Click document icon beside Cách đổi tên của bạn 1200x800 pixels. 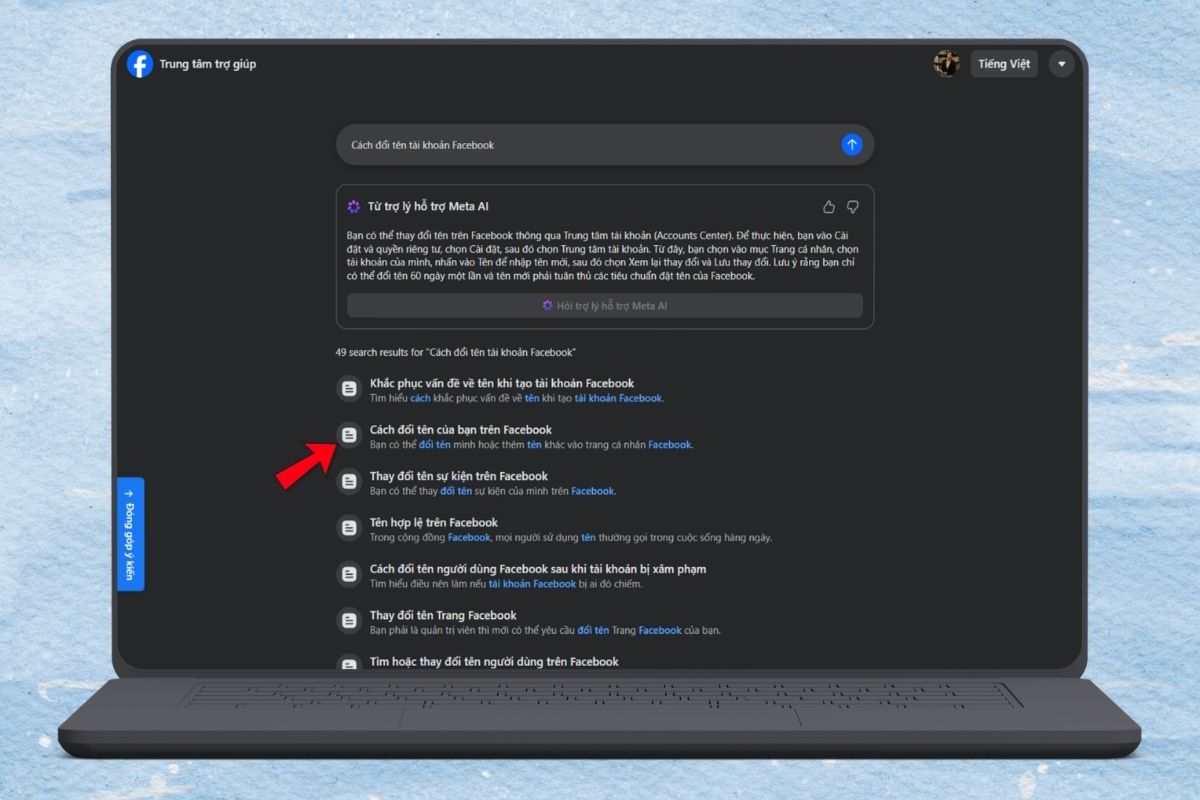pos(348,435)
